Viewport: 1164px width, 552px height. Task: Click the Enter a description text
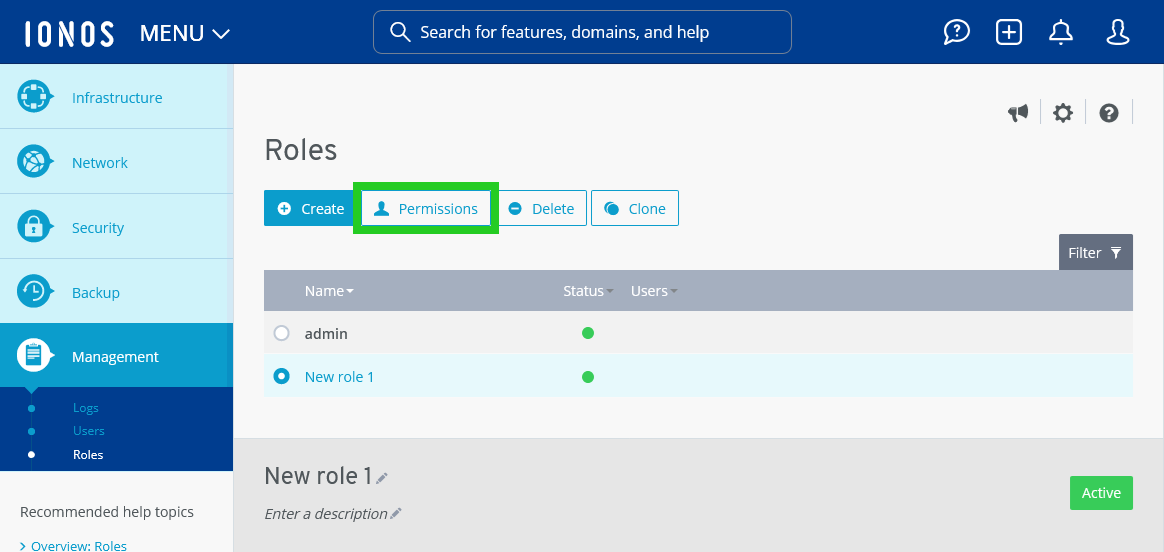326,513
